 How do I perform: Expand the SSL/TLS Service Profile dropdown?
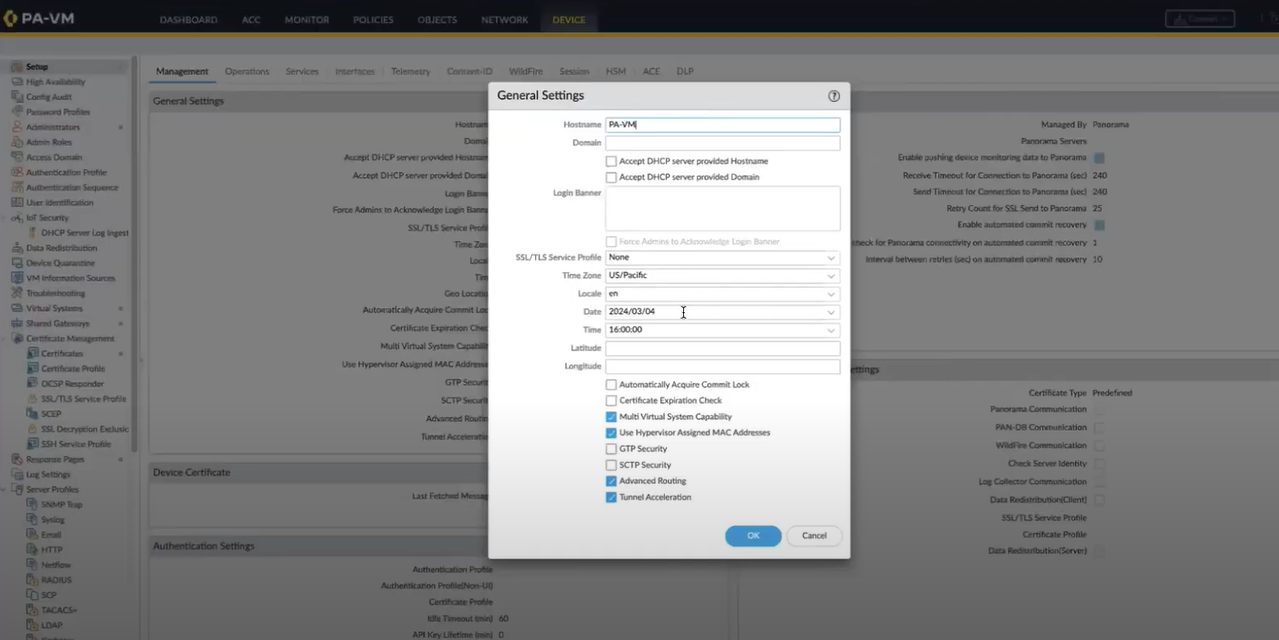[x=830, y=258]
